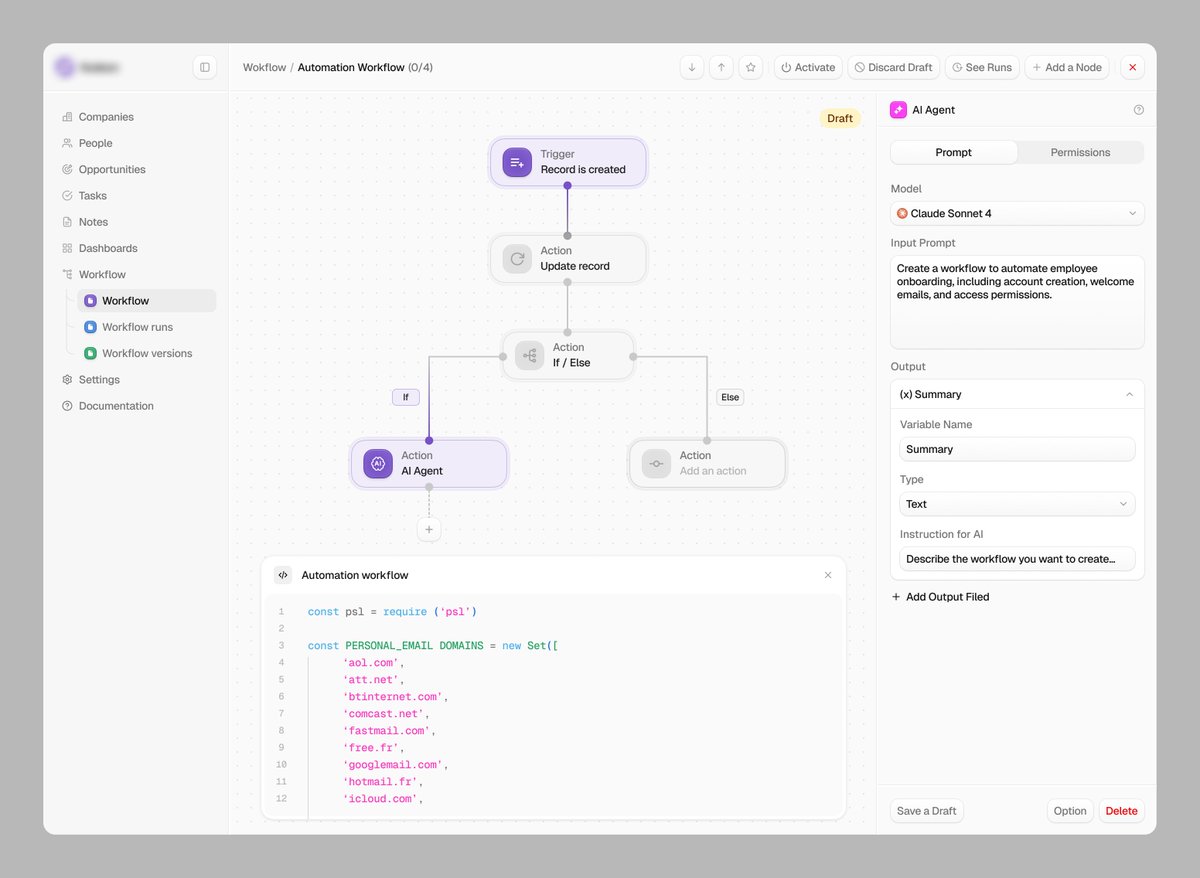Toggle the sidebar collapse icon
Screen dimensions: 1200x878
click(x=204, y=67)
